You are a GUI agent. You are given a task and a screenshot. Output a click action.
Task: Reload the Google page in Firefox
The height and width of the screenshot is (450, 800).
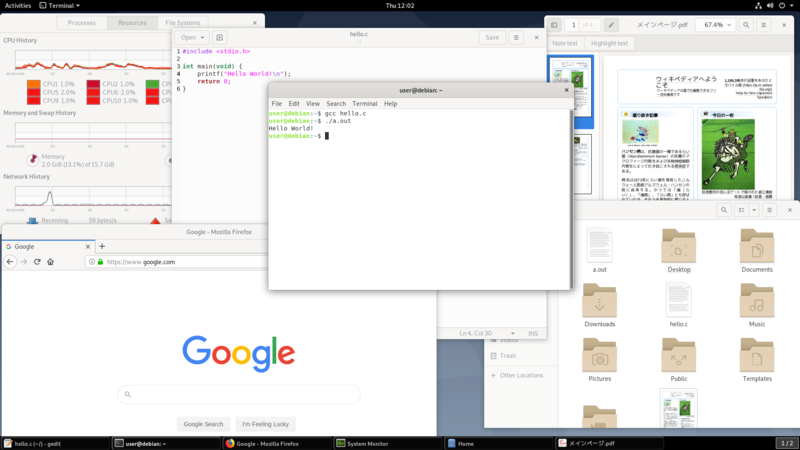(x=37, y=262)
